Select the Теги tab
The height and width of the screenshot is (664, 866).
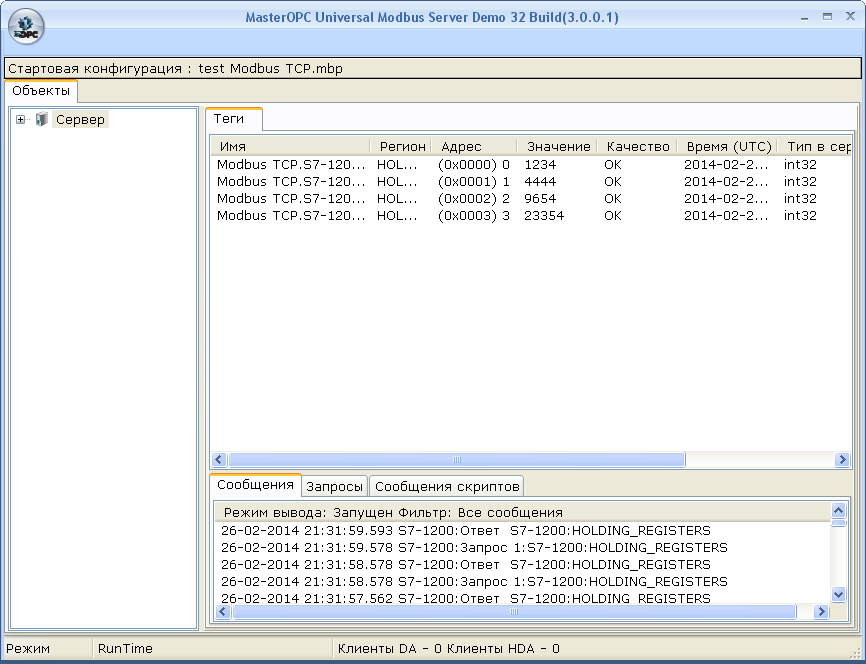click(x=233, y=118)
